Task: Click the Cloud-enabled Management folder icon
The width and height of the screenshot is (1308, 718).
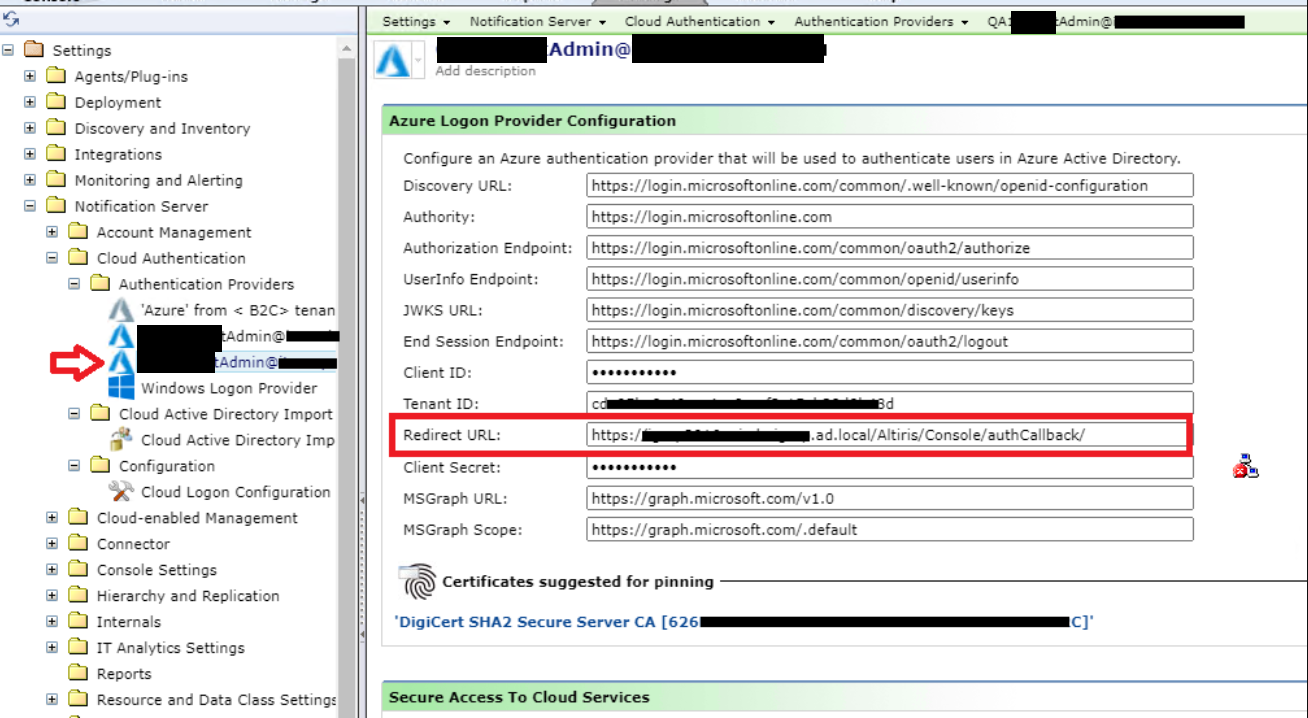Action: coord(78,518)
